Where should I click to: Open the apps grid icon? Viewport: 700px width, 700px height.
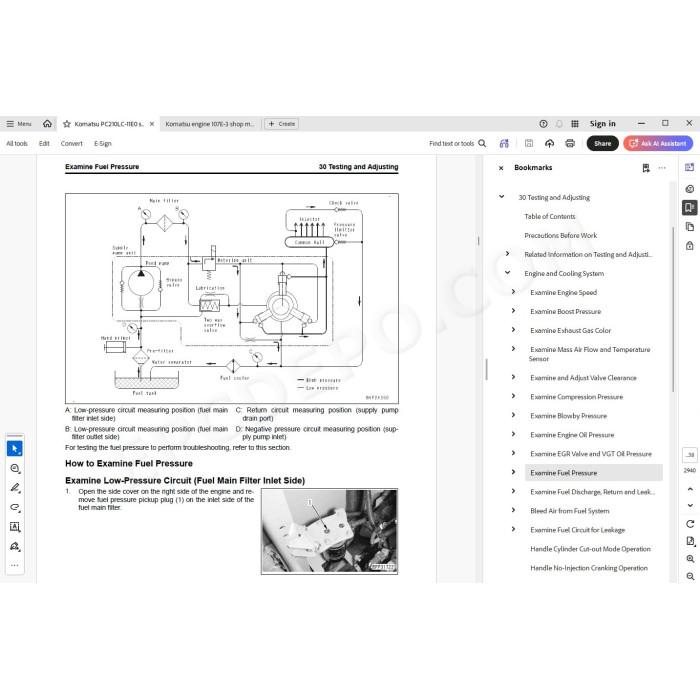575,124
